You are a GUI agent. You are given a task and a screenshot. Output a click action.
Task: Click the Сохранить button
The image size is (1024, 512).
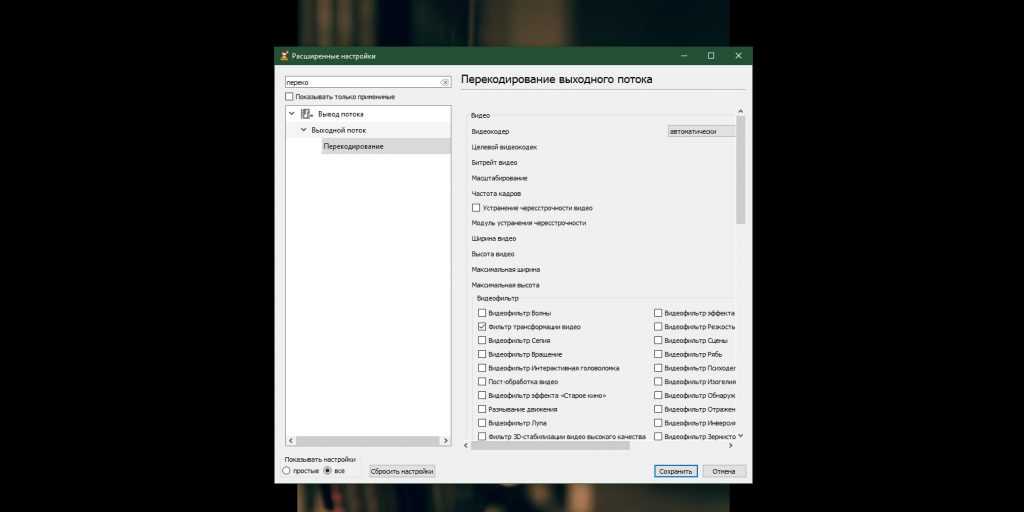(675, 471)
